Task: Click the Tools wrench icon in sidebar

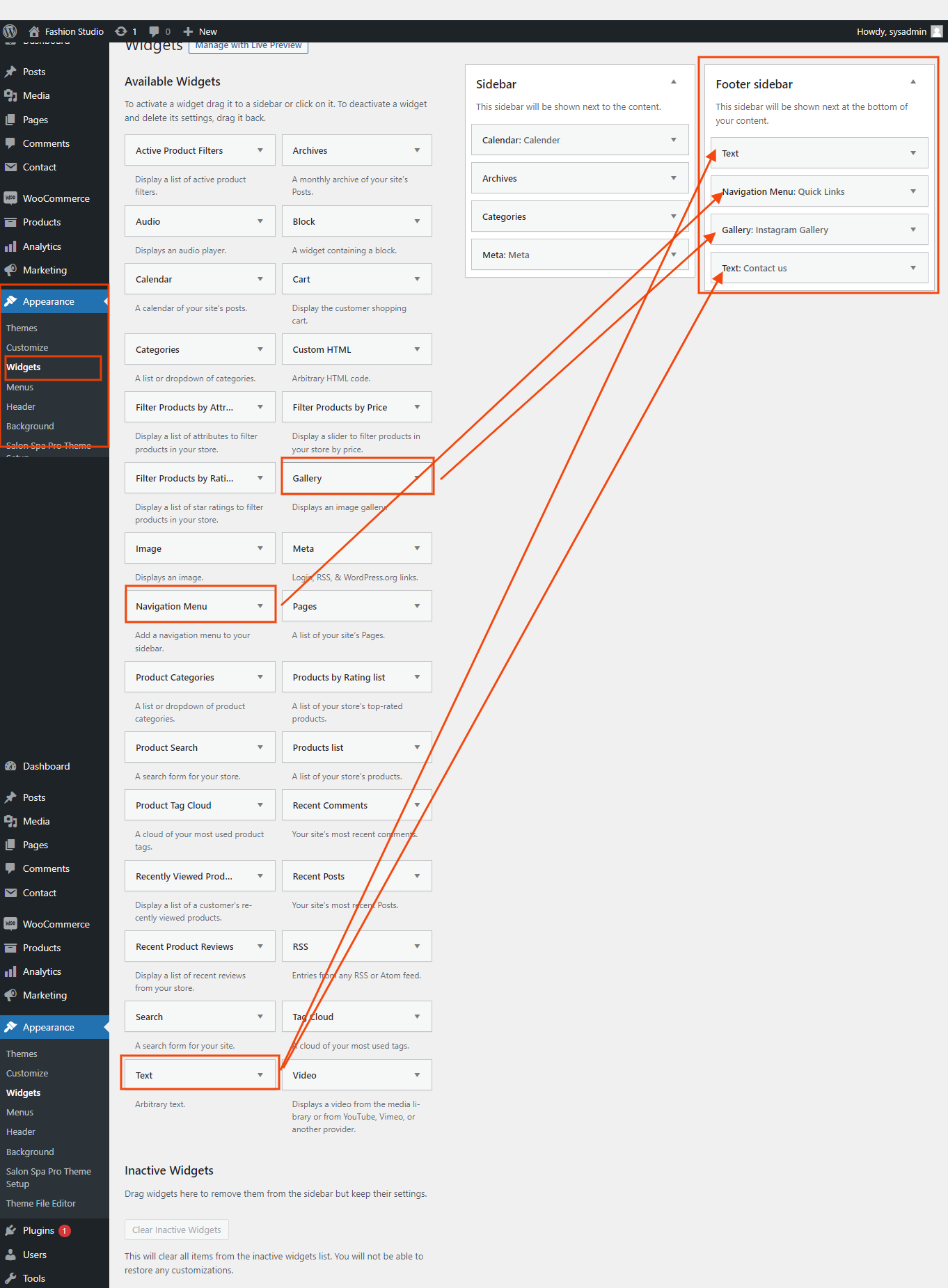Action: click(x=10, y=1278)
